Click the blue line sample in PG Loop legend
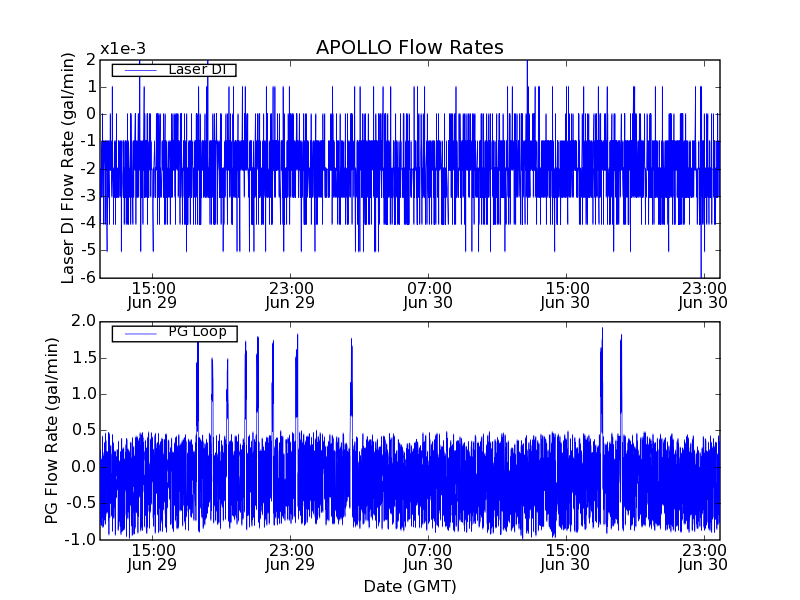Viewport: 800px width, 600px height. click(x=140, y=334)
